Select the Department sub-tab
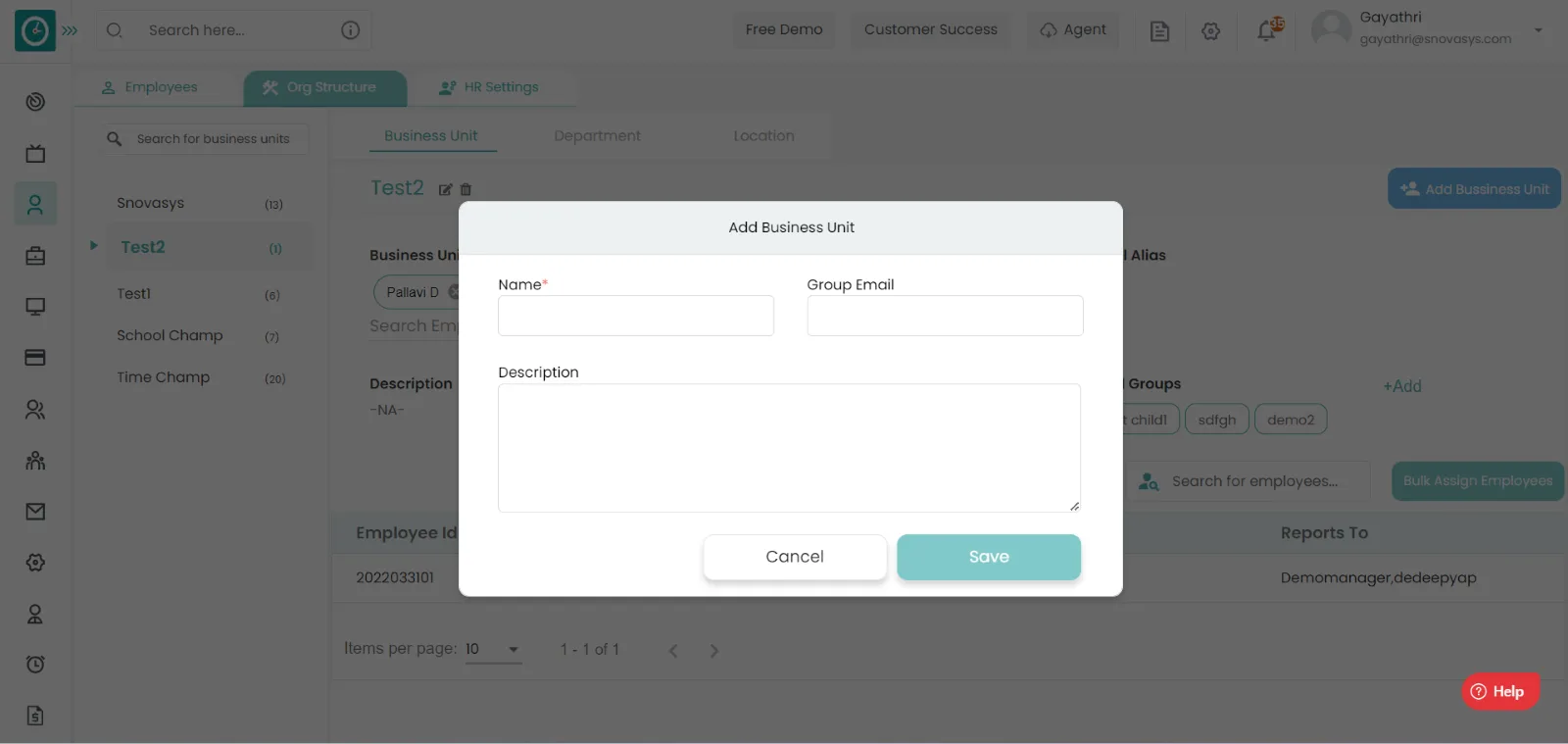This screenshot has height=744, width=1568. click(597, 136)
